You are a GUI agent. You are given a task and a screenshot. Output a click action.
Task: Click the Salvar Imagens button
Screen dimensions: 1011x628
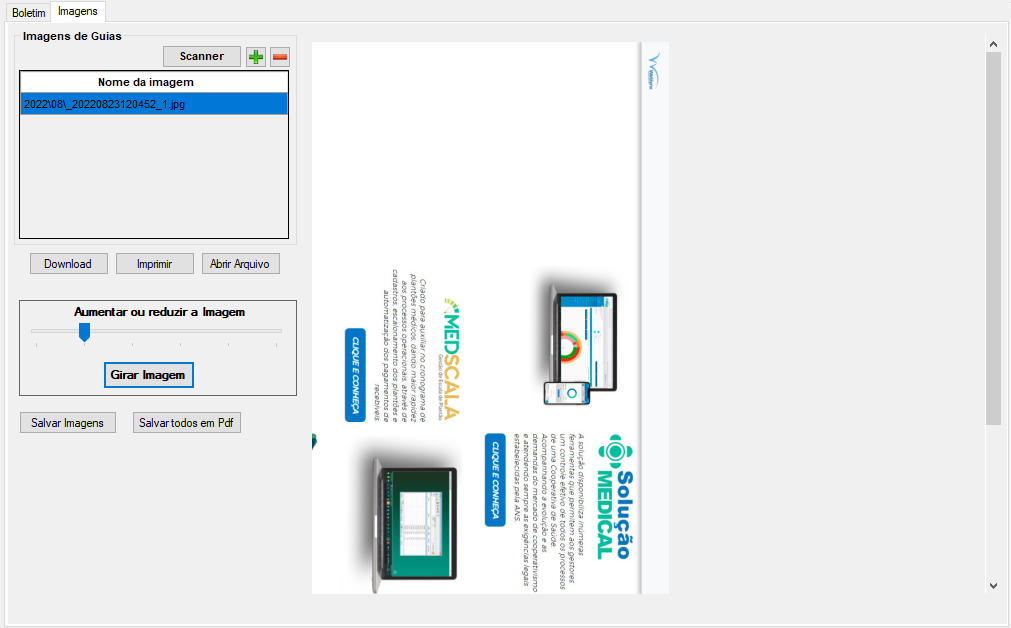67,423
